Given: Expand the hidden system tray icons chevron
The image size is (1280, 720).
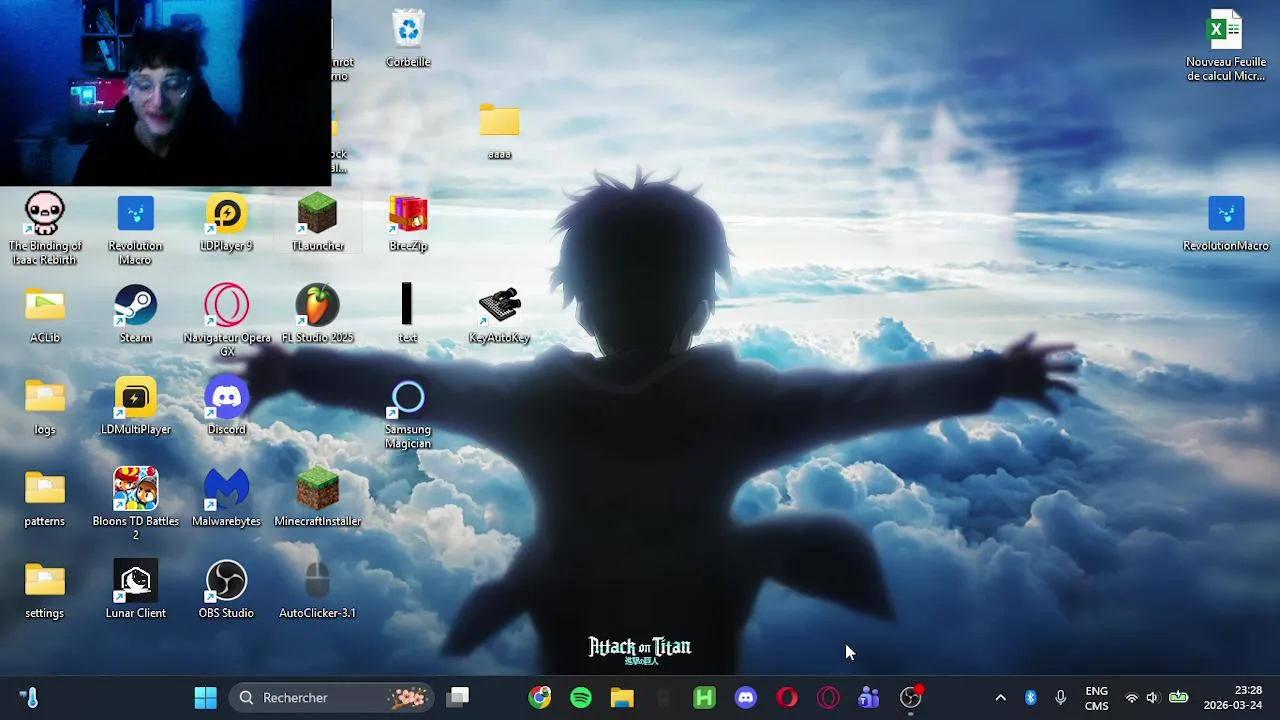Looking at the screenshot, I should [1000, 698].
